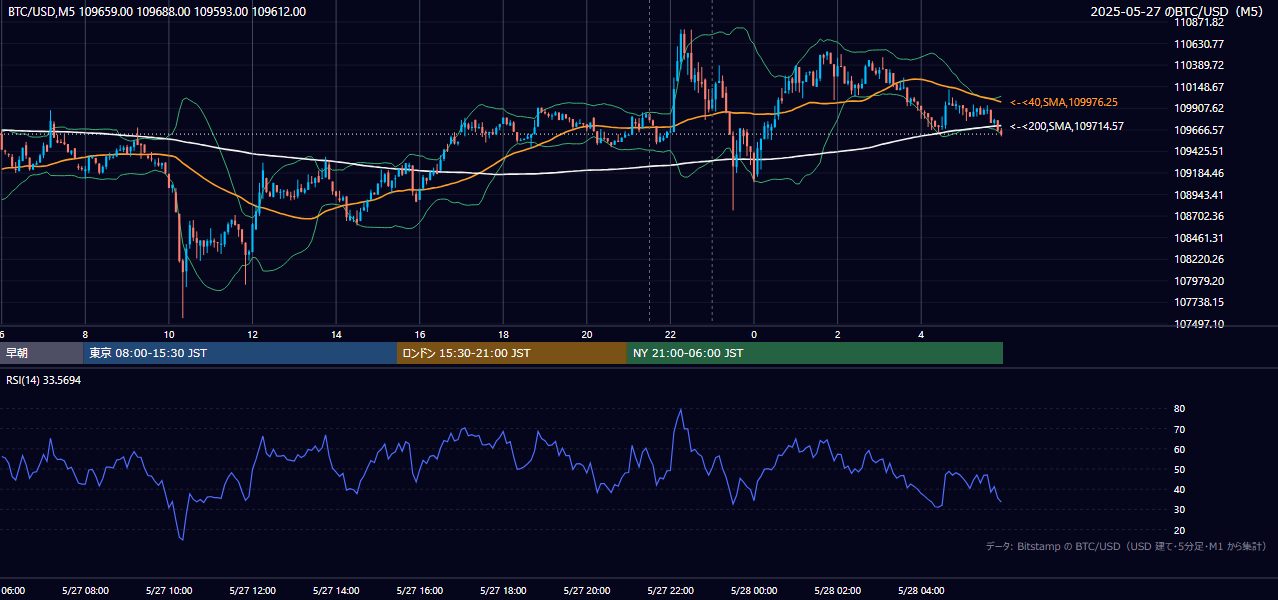Screen dimensions: 1278x600
Task: Select the ロンドン 15:30-21:00 JST session bar
Action: click(512, 353)
